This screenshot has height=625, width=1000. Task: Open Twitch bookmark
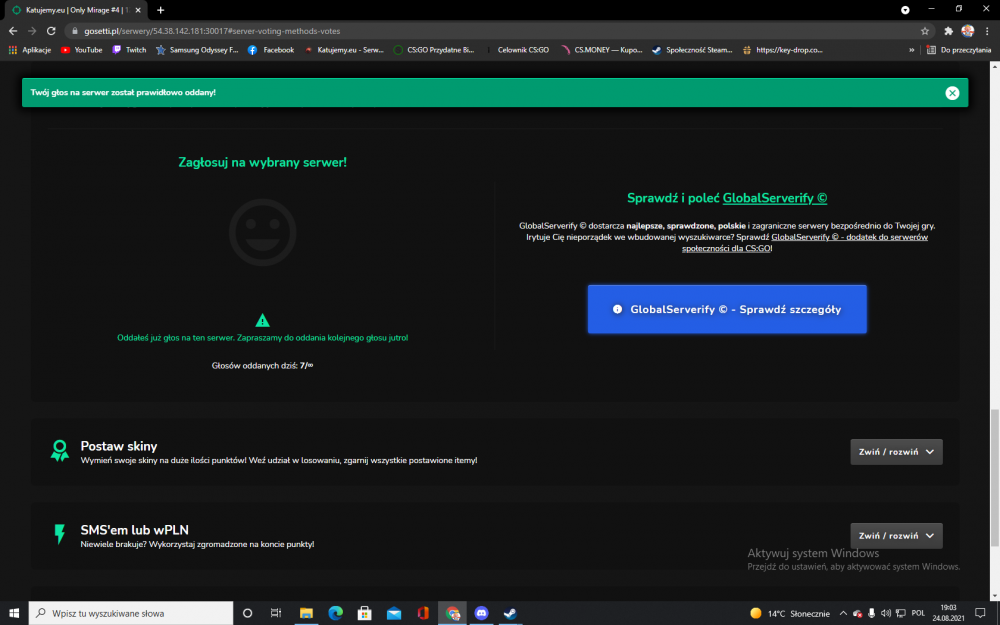click(x=129, y=50)
